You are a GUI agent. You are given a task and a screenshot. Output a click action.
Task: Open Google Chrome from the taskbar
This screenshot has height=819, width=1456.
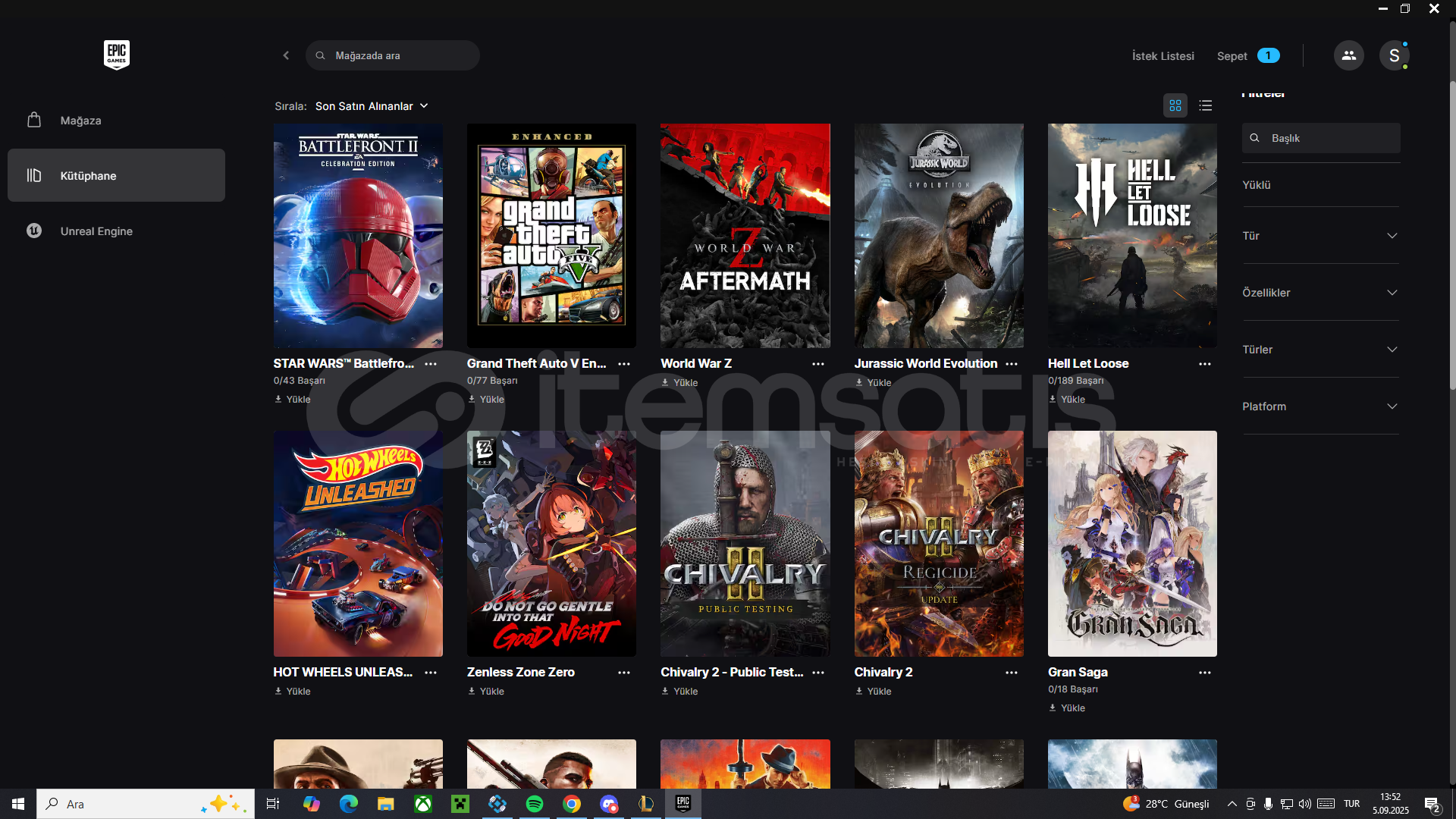(x=572, y=804)
